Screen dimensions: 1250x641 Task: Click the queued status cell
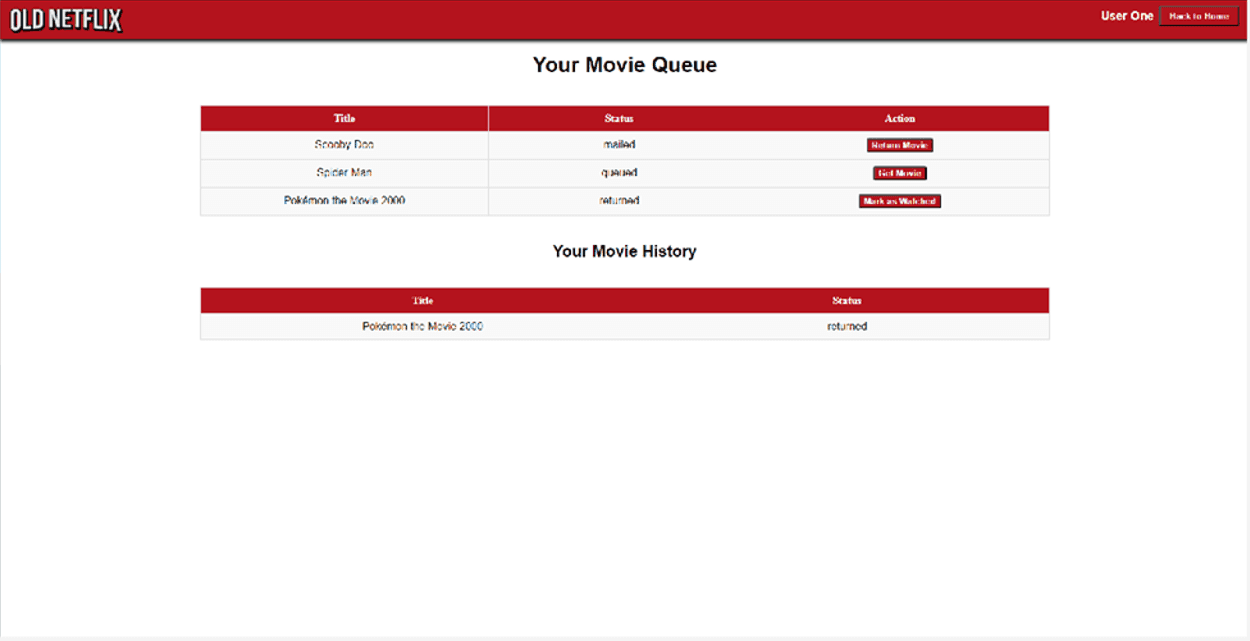(x=619, y=173)
